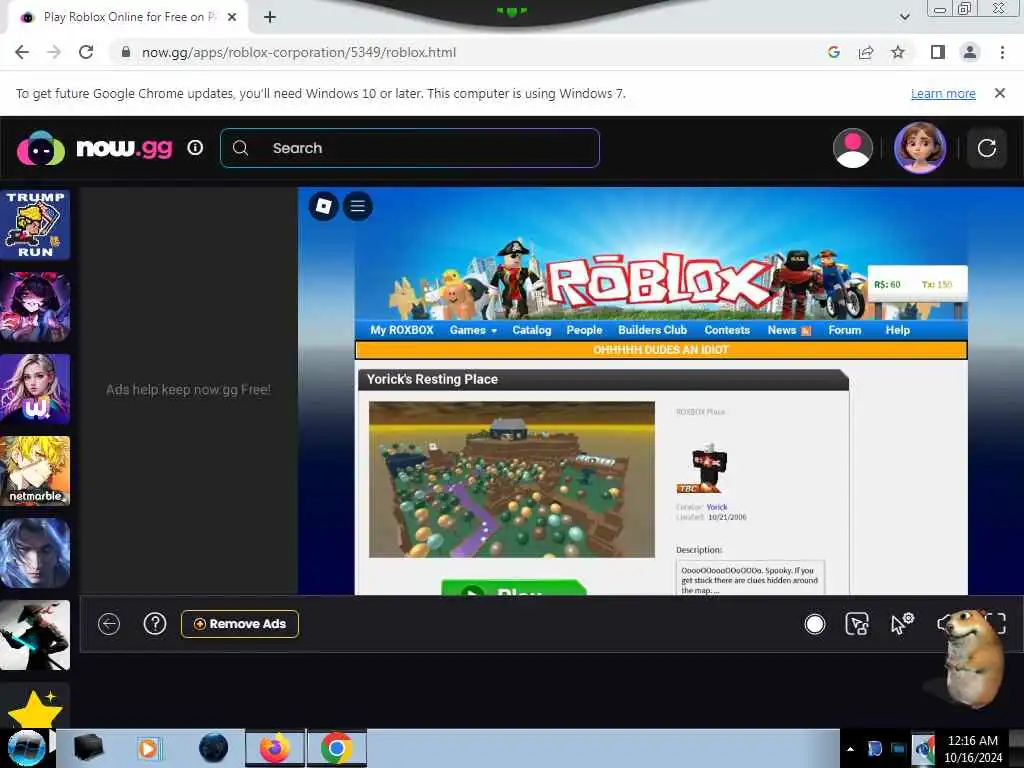Close the Play Roblox Online tab
This screenshot has height=768, width=1024.
click(x=232, y=17)
